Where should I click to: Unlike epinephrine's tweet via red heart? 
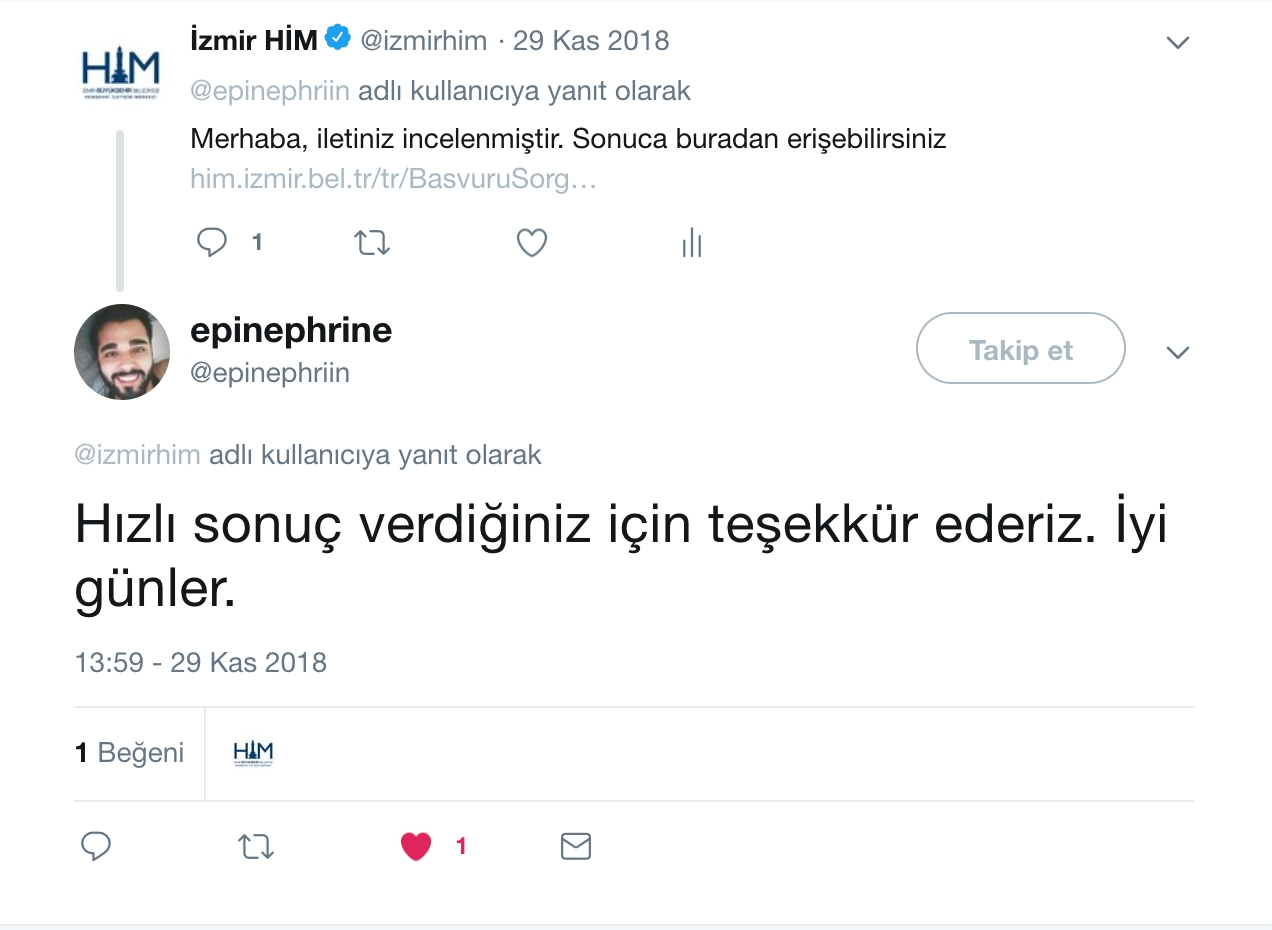416,846
